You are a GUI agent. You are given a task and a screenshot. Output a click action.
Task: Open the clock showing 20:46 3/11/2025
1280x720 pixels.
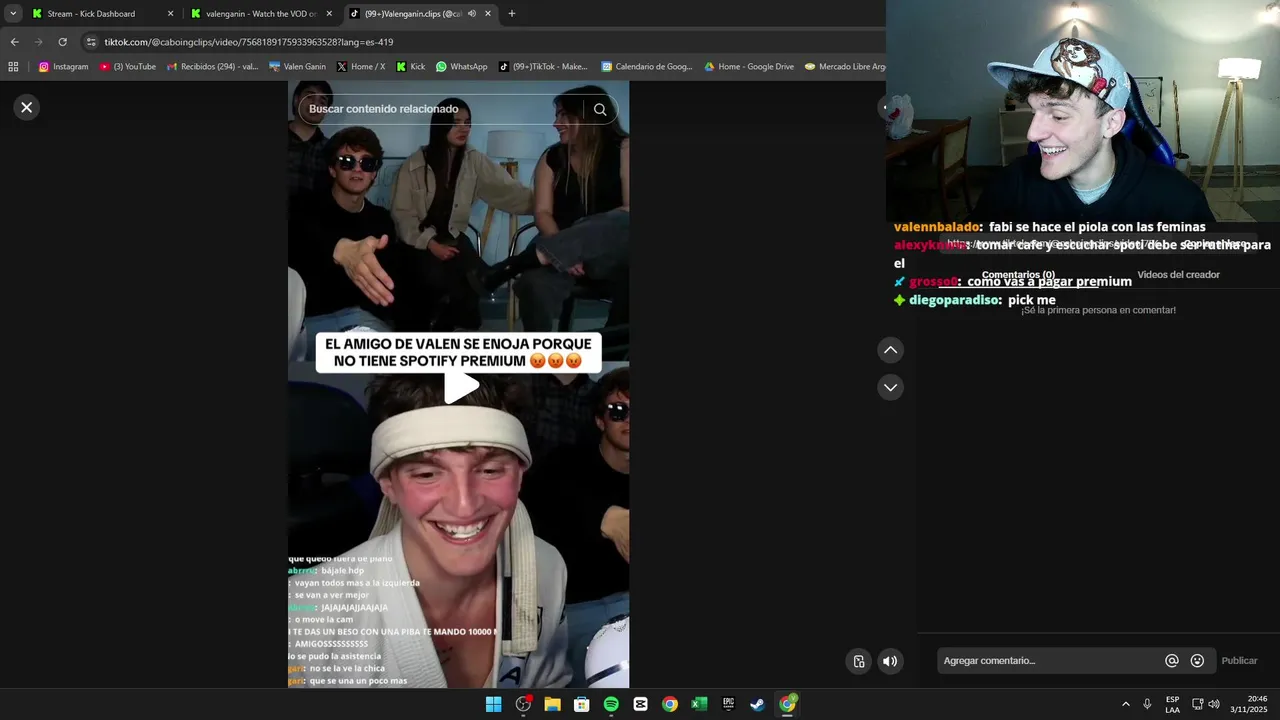click(1249, 704)
